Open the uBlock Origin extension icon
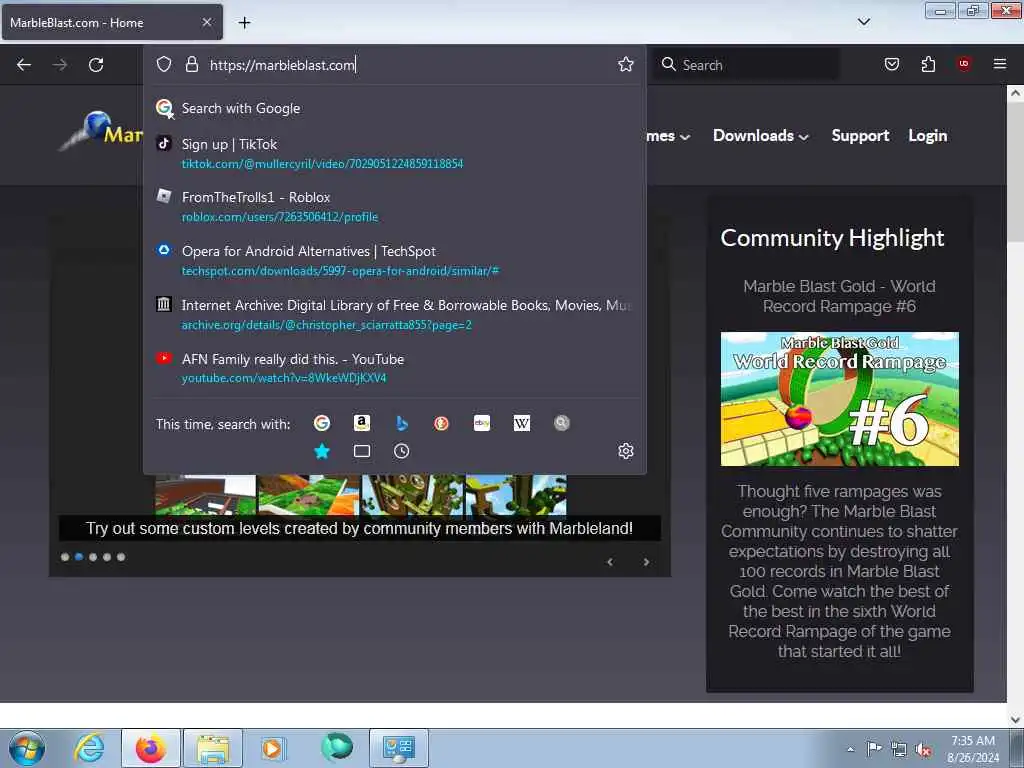Image resolution: width=1024 pixels, height=768 pixels. click(964, 64)
